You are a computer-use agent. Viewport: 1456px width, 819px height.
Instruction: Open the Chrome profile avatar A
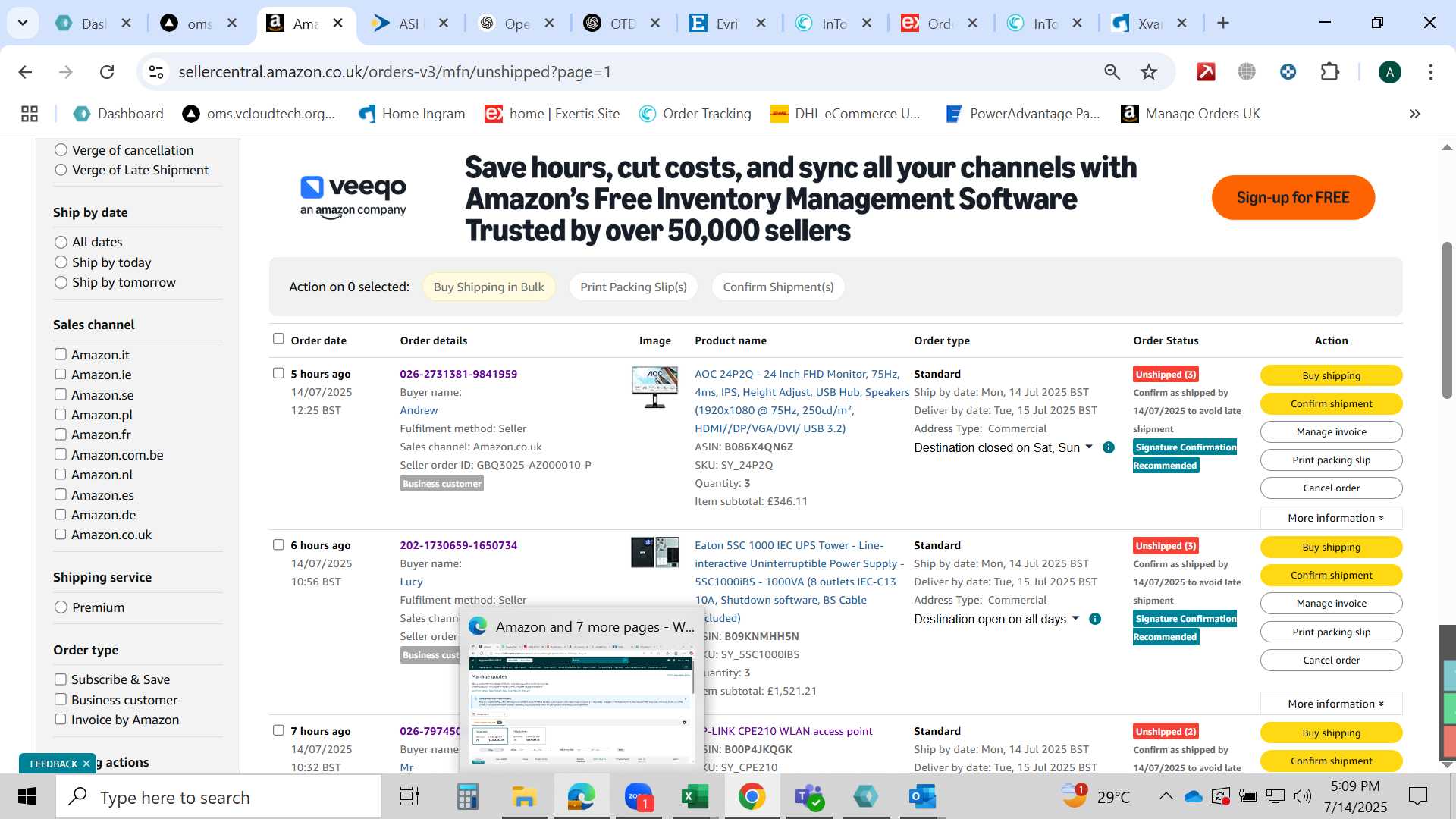point(1389,72)
